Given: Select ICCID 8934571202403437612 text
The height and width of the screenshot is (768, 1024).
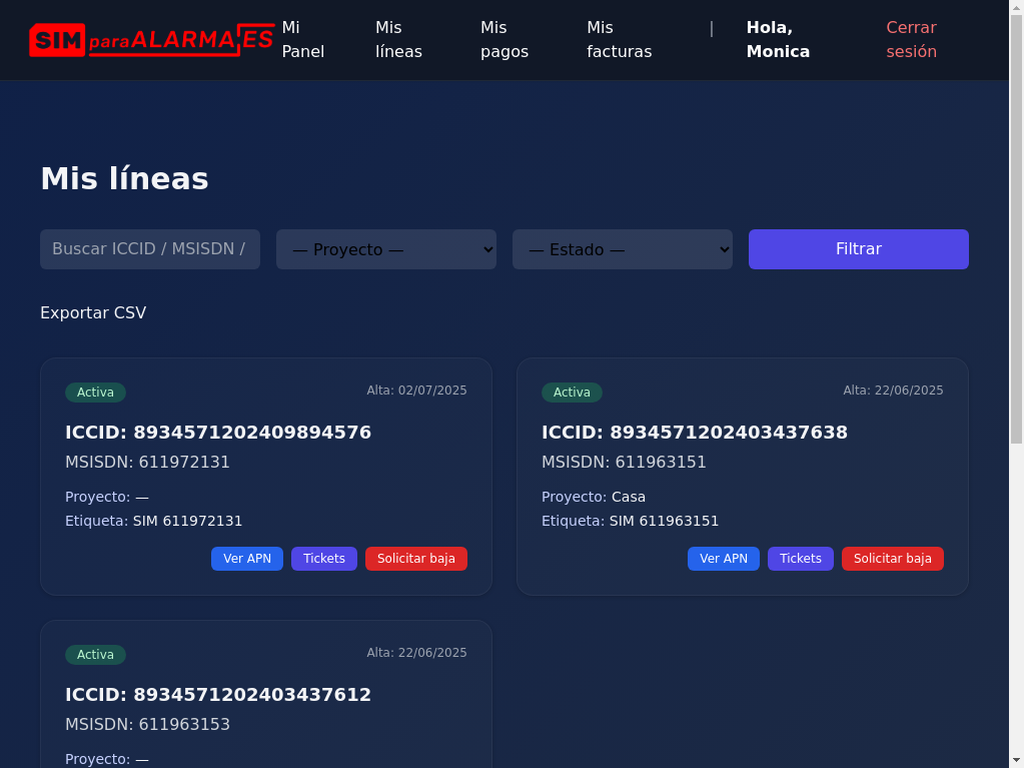Looking at the screenshot, I should click(x=218, y=695).
